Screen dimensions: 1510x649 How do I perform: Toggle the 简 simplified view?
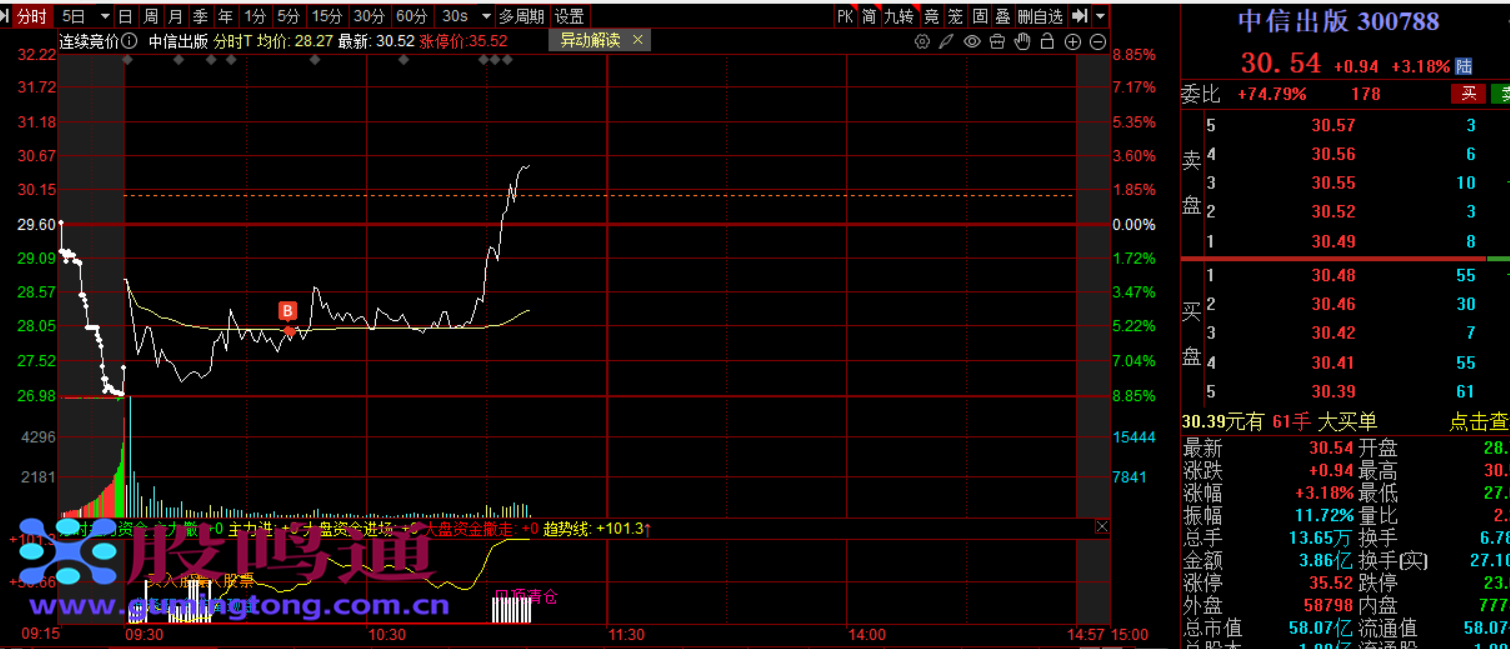point(869,16)
